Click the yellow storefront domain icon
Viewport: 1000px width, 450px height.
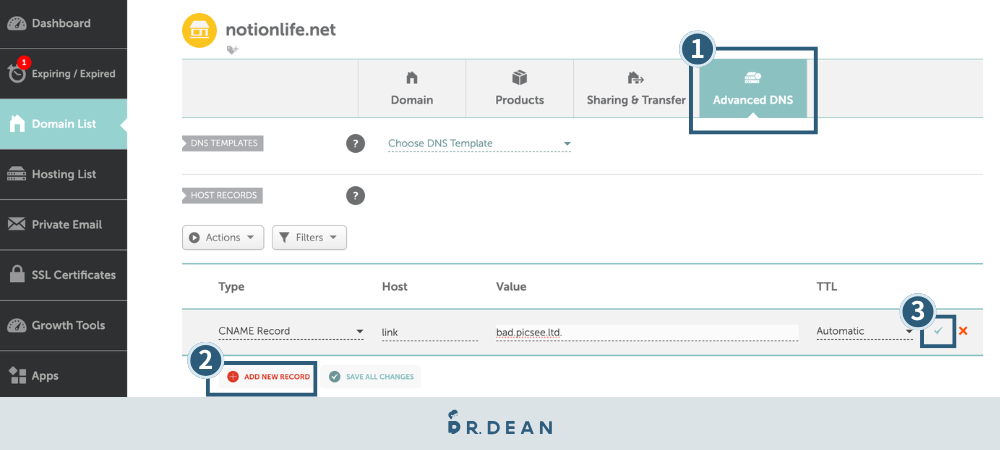(x=200, y=30)
